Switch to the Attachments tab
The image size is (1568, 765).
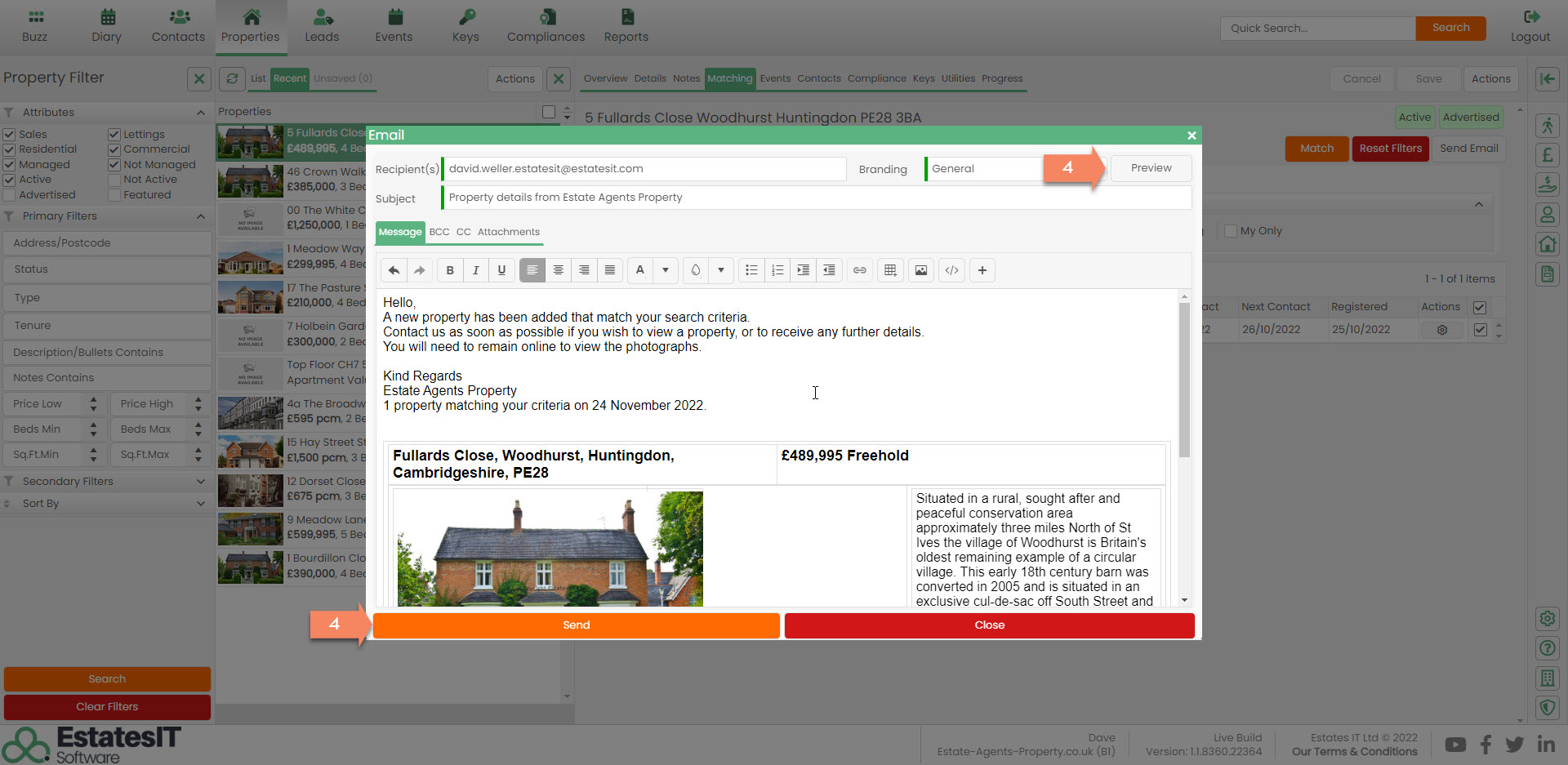click(508, 232)
